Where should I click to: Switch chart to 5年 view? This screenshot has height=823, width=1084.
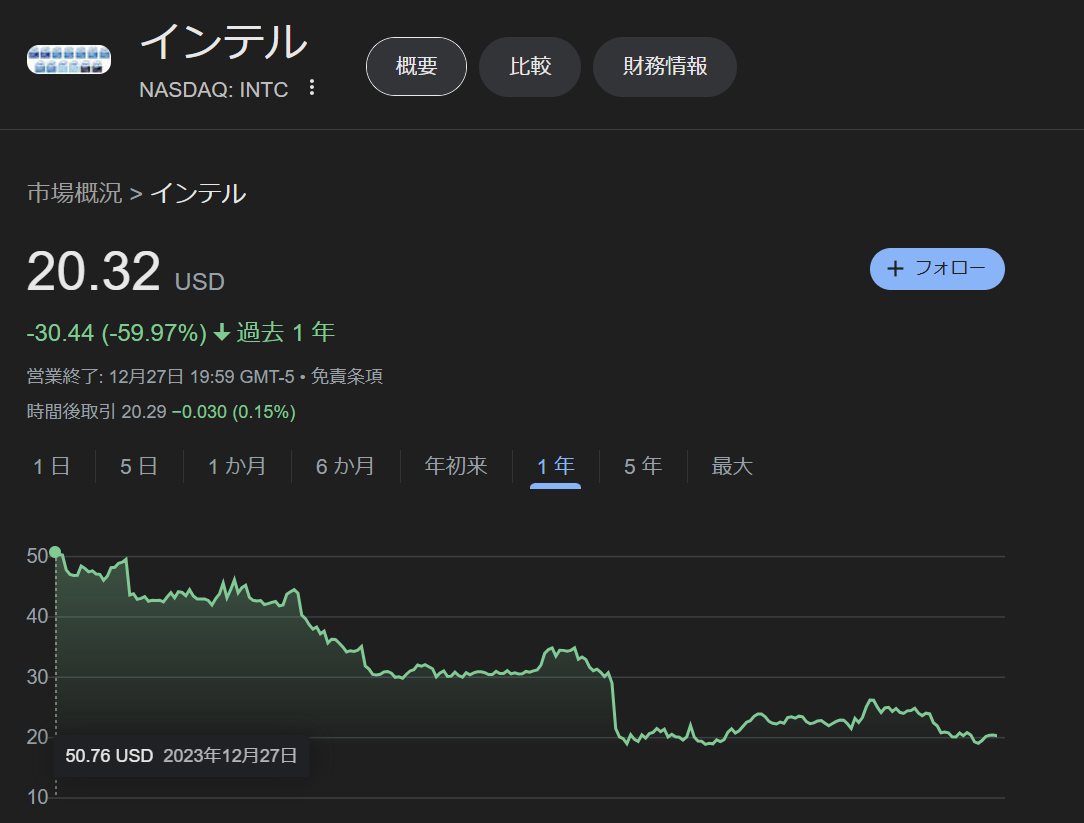coord(643,466)
